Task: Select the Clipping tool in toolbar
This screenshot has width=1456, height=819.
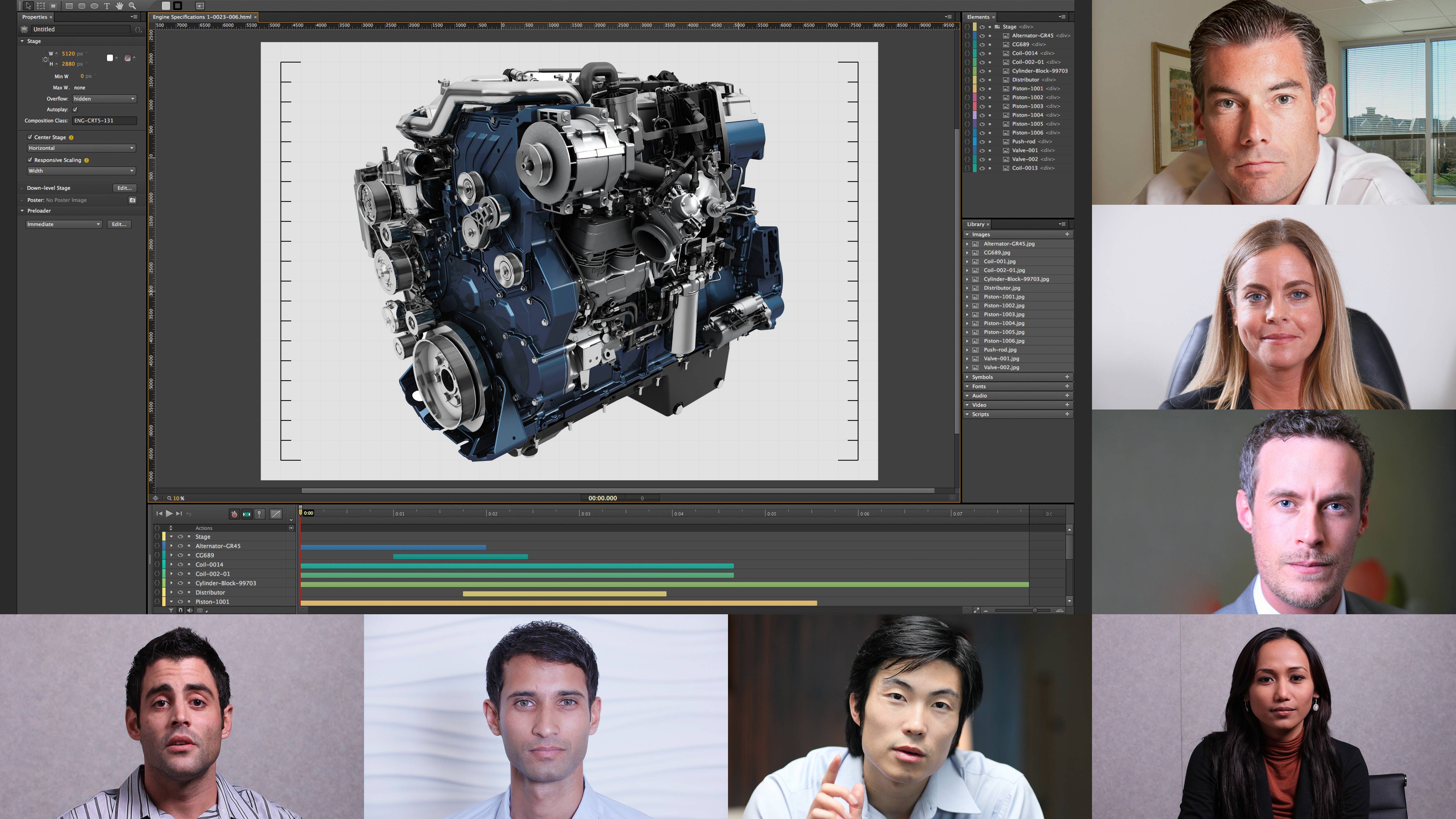Action: 53,6
